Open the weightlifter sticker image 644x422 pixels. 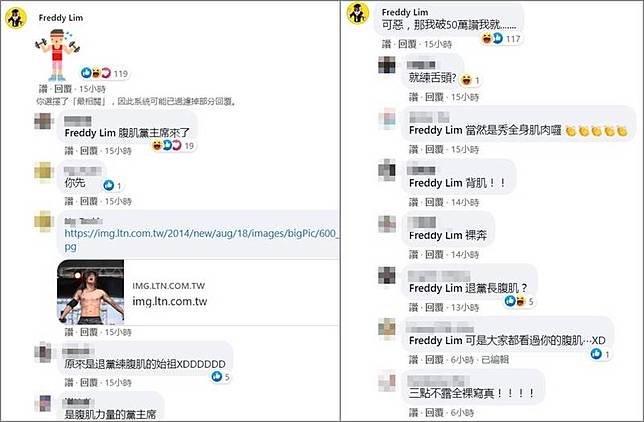pos(58,54)
